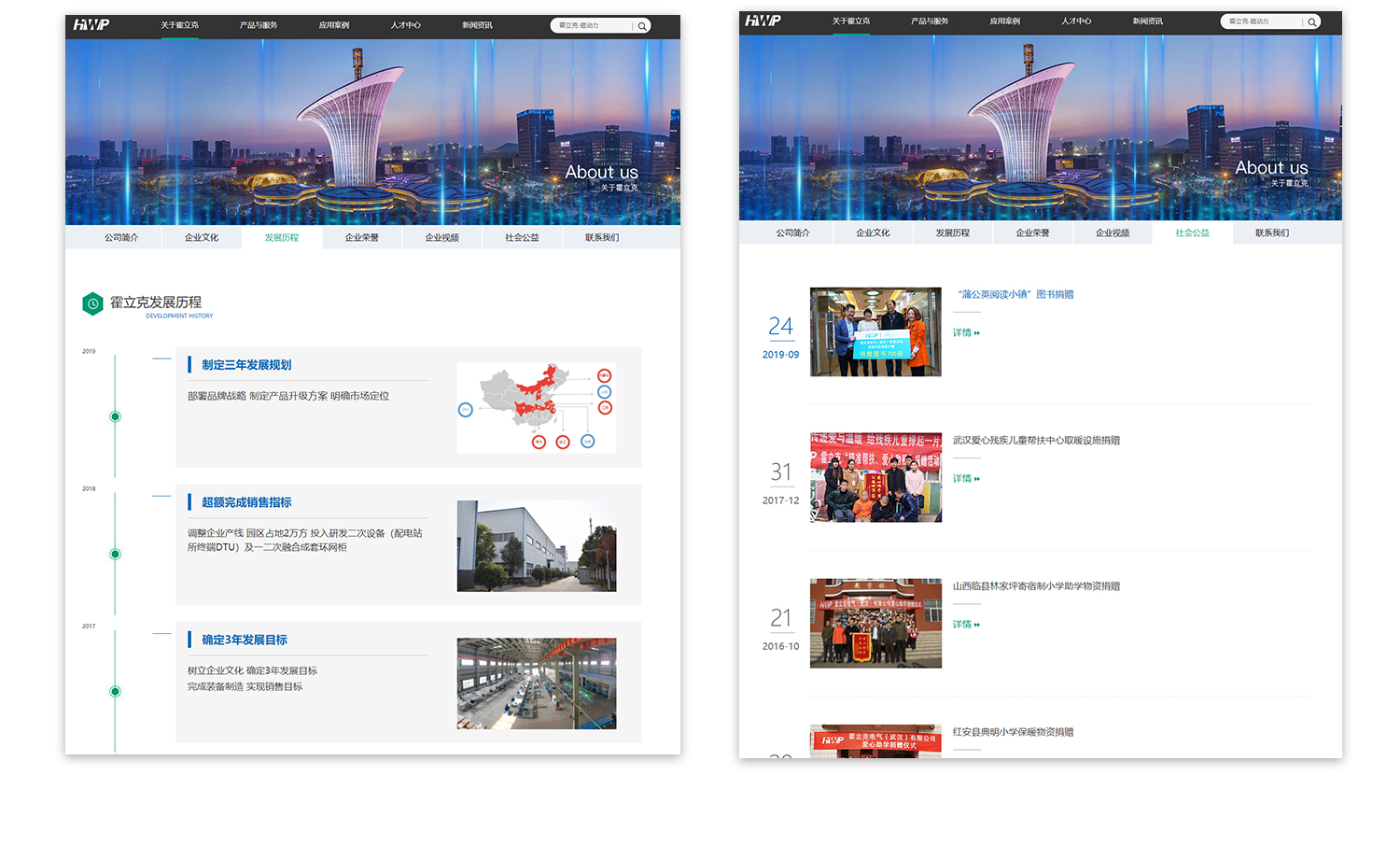The image size is (1400, 859).
Task: Click the HWP logo on the right page
Action: click(x=763, y=21)
